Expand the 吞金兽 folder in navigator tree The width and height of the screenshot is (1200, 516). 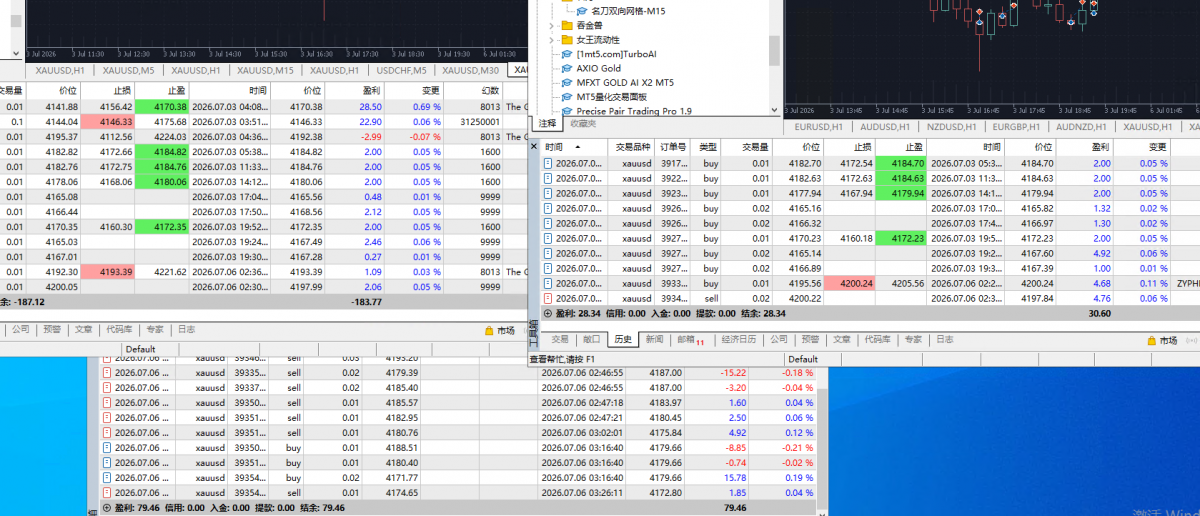(x=552, y=25)
